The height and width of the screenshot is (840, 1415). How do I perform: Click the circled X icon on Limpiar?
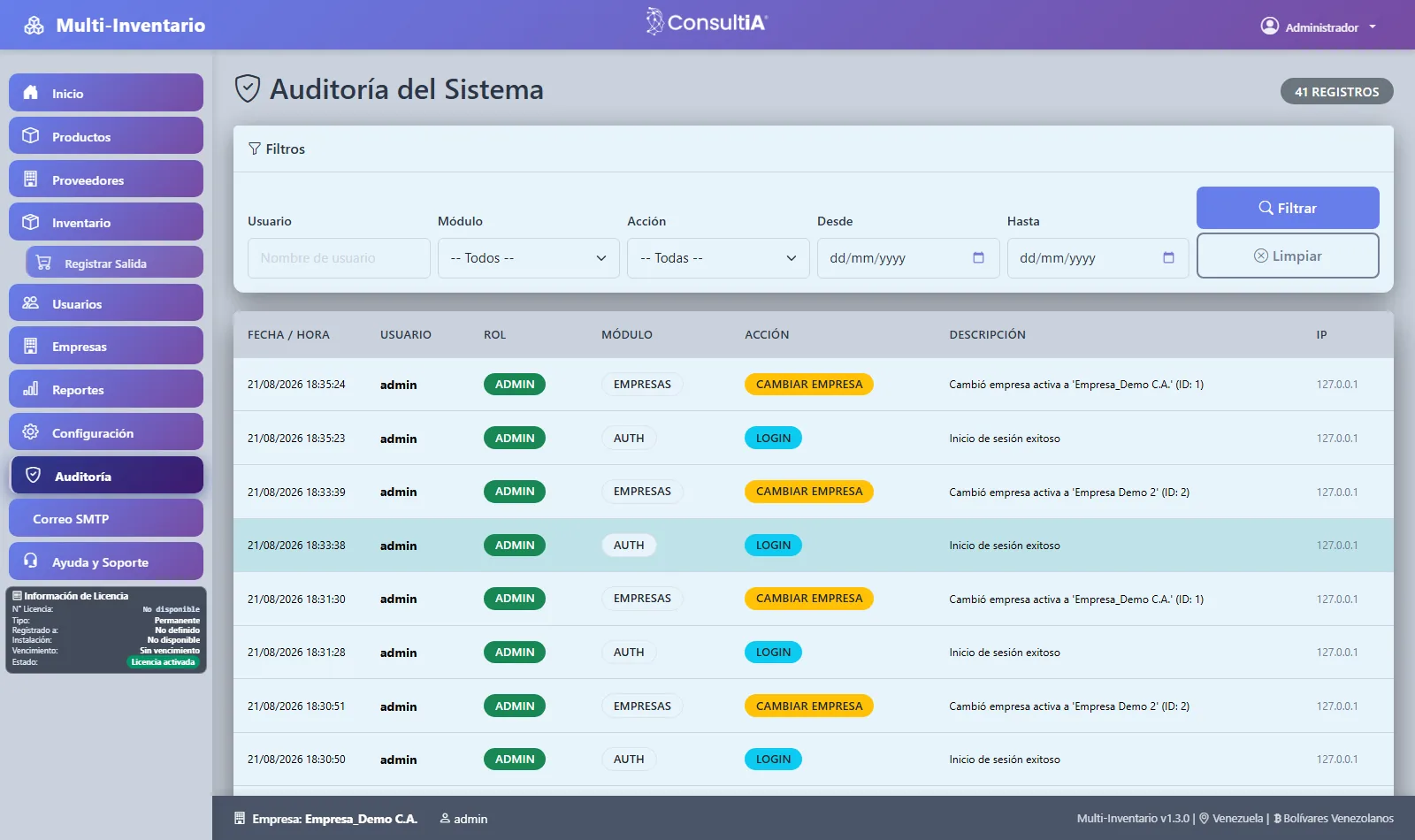tap(1261, 256)
